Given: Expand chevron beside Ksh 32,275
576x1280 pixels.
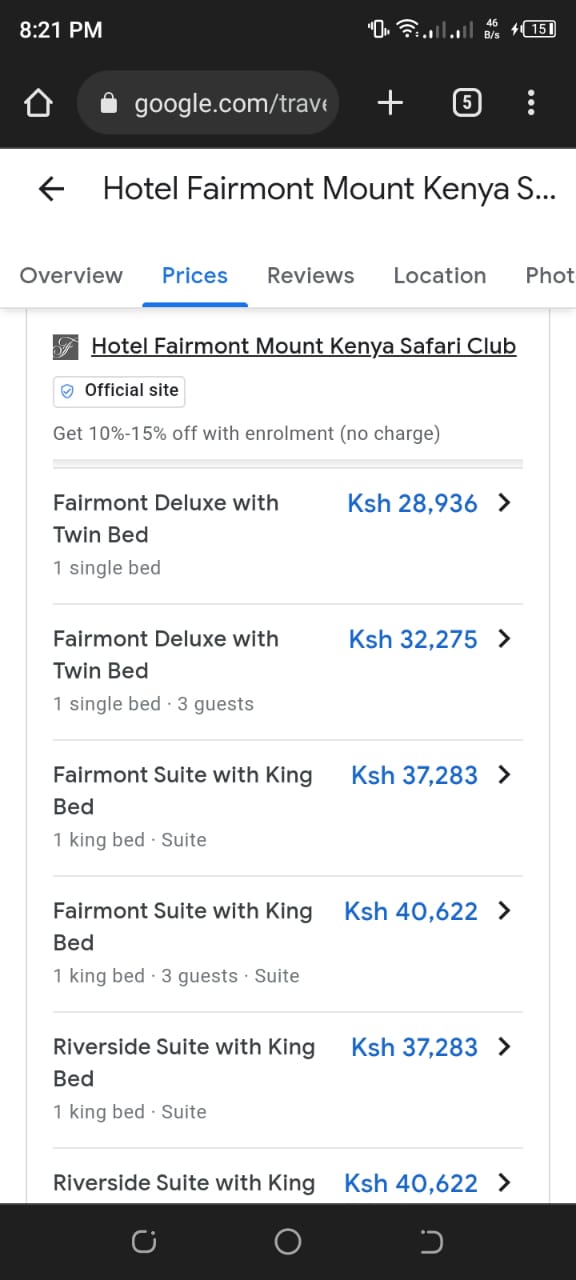Looking at the screenshot, I should [504, 639].
